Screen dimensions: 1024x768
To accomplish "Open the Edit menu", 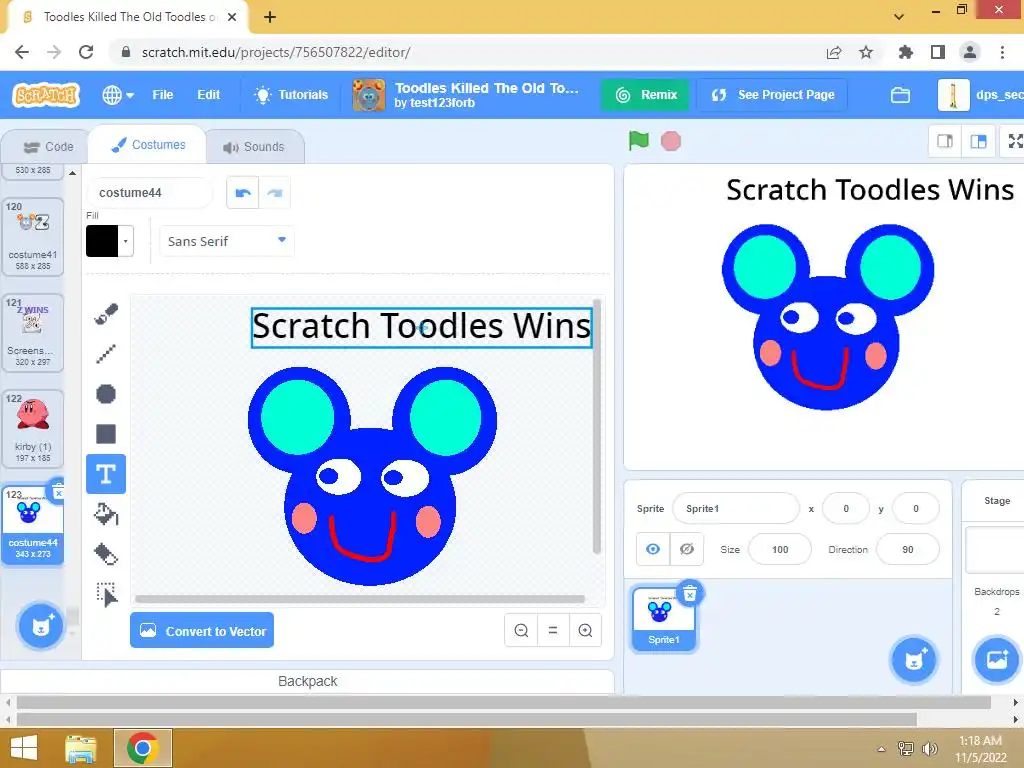I will (x=208, y=95).
